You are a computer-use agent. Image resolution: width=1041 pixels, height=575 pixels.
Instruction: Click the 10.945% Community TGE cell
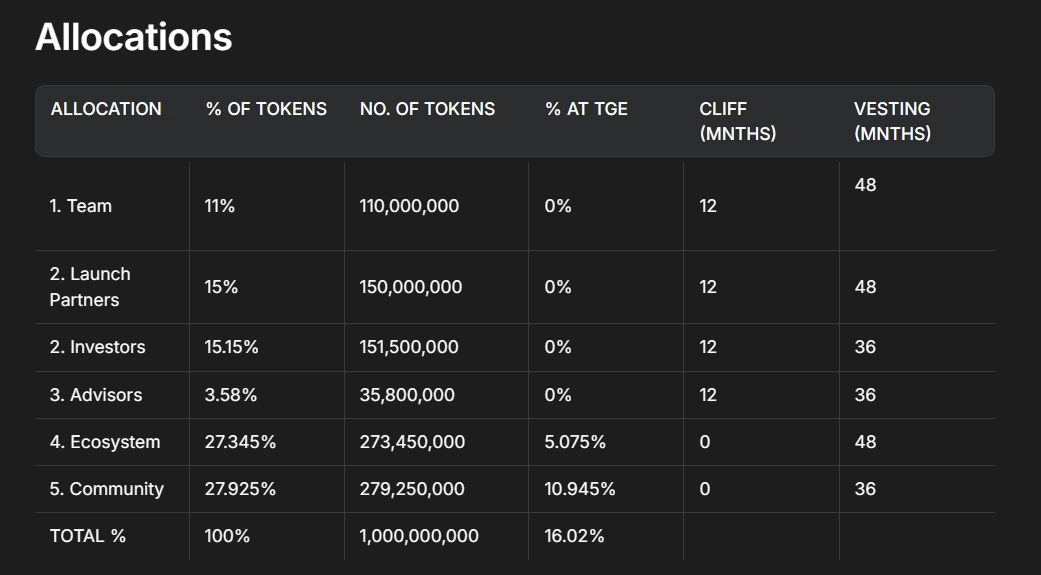click(580, 489)
